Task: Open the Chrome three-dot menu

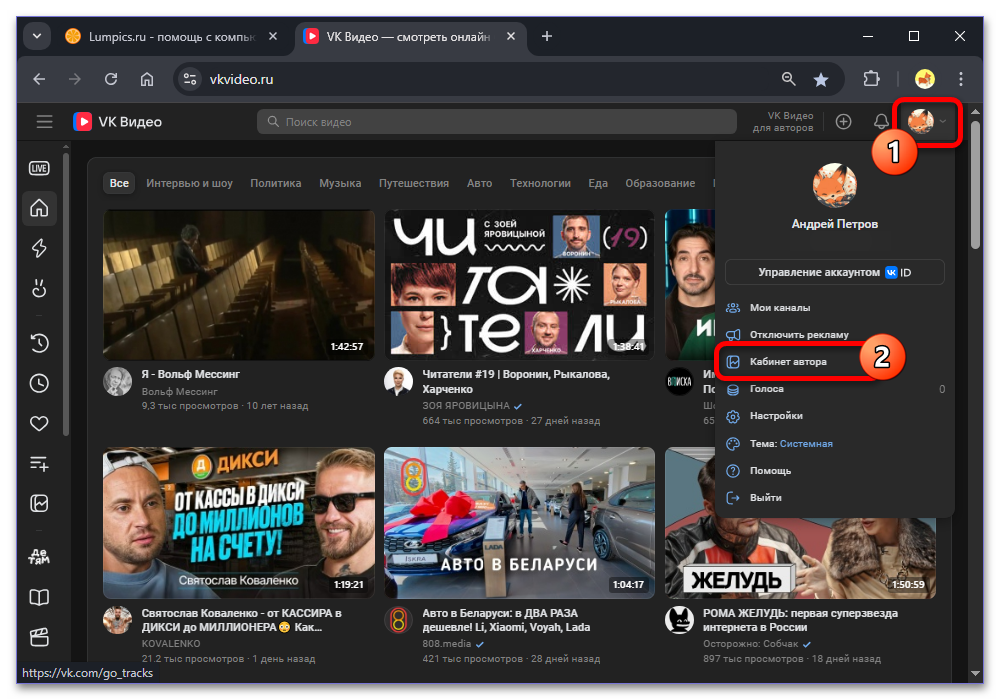Action: (x=960, y=79)
